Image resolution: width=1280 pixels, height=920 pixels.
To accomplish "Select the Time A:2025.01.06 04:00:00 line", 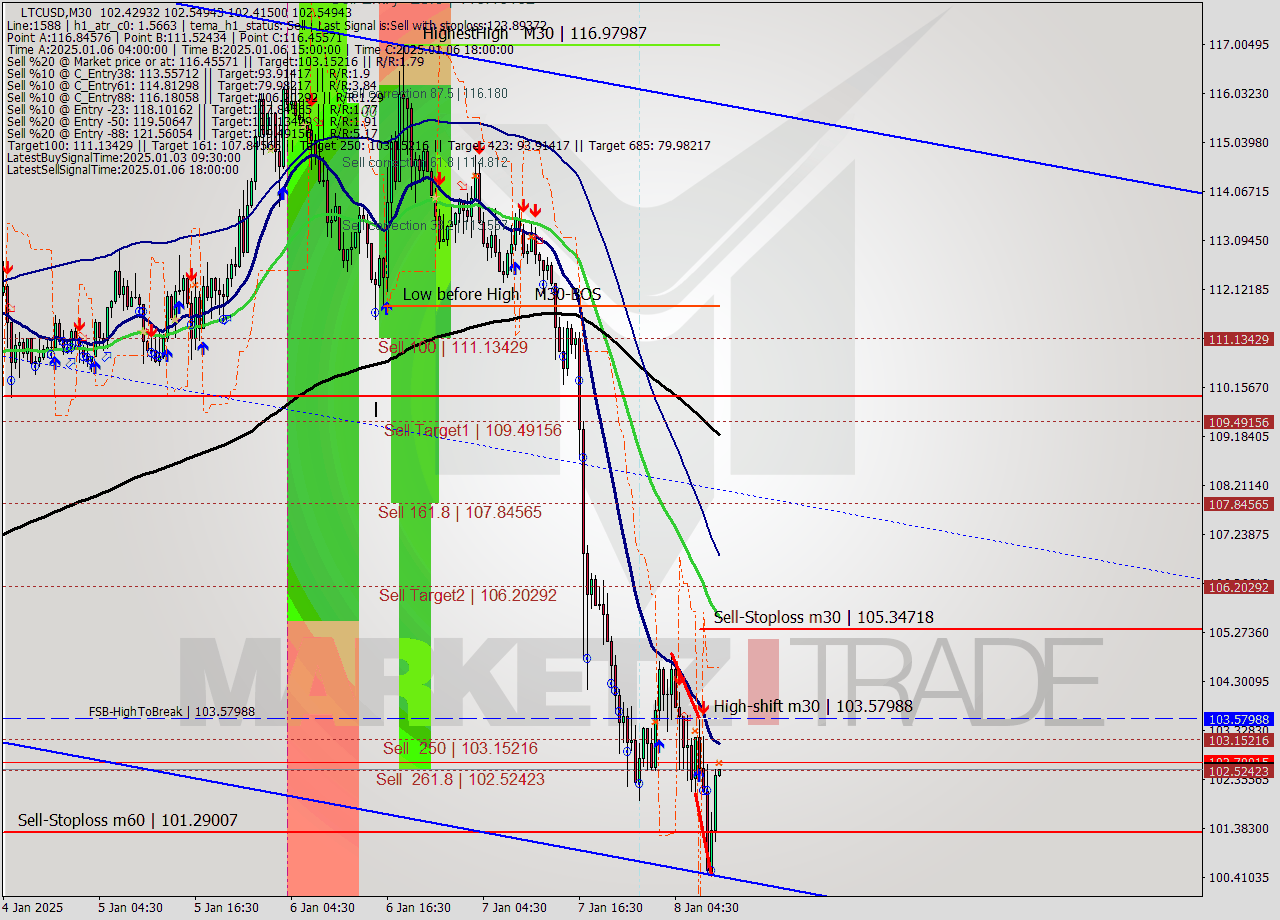I will tap(258, 49).
